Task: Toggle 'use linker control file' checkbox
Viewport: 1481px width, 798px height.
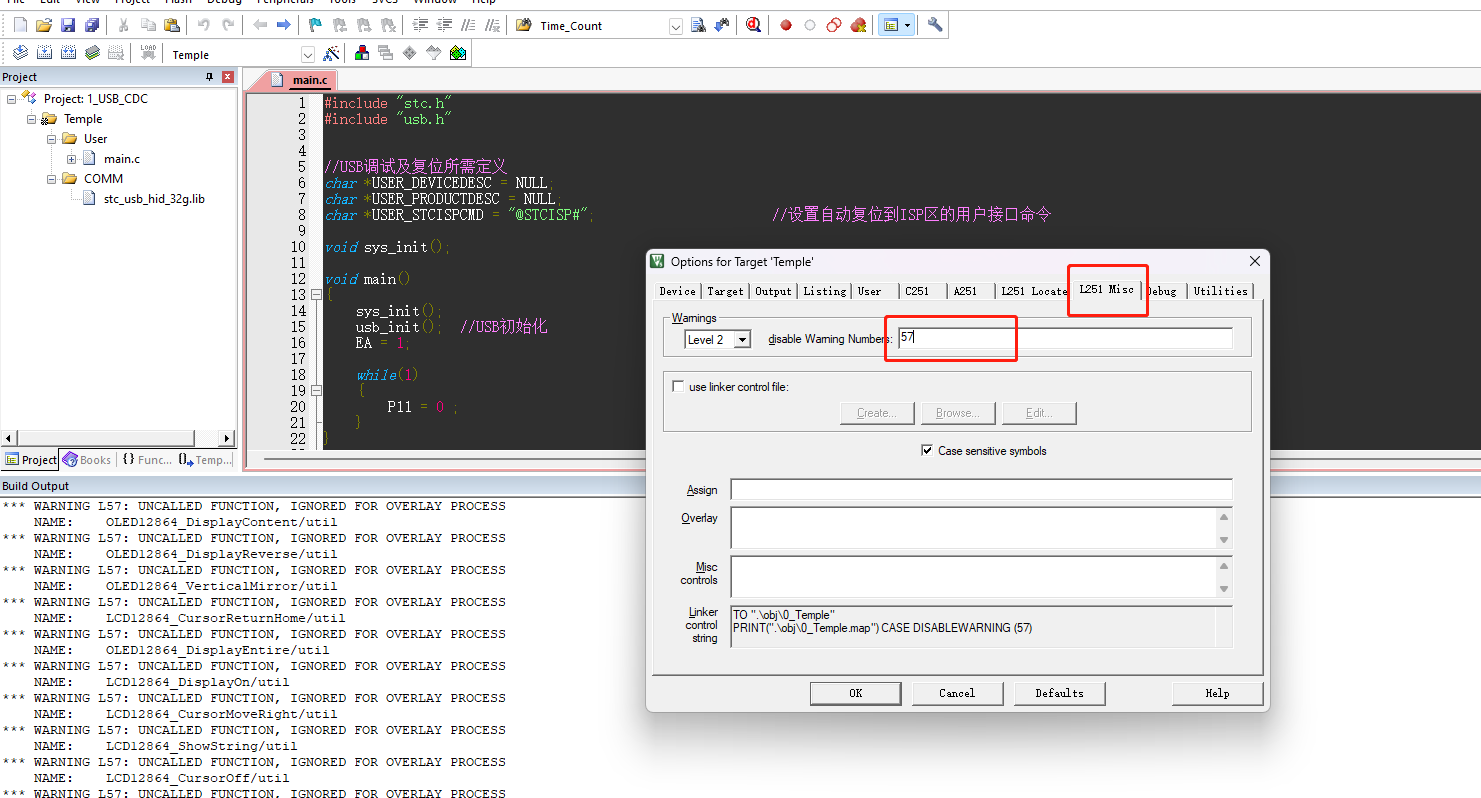Action: click(678, 387)
